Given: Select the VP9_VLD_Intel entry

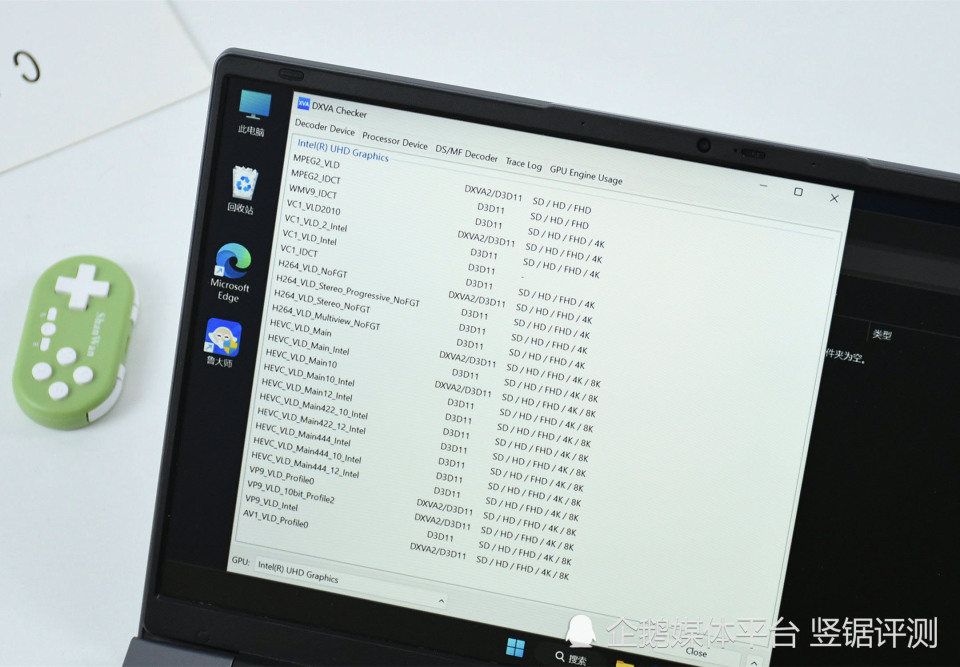Looking at the screenshot, I should (271, 502).
